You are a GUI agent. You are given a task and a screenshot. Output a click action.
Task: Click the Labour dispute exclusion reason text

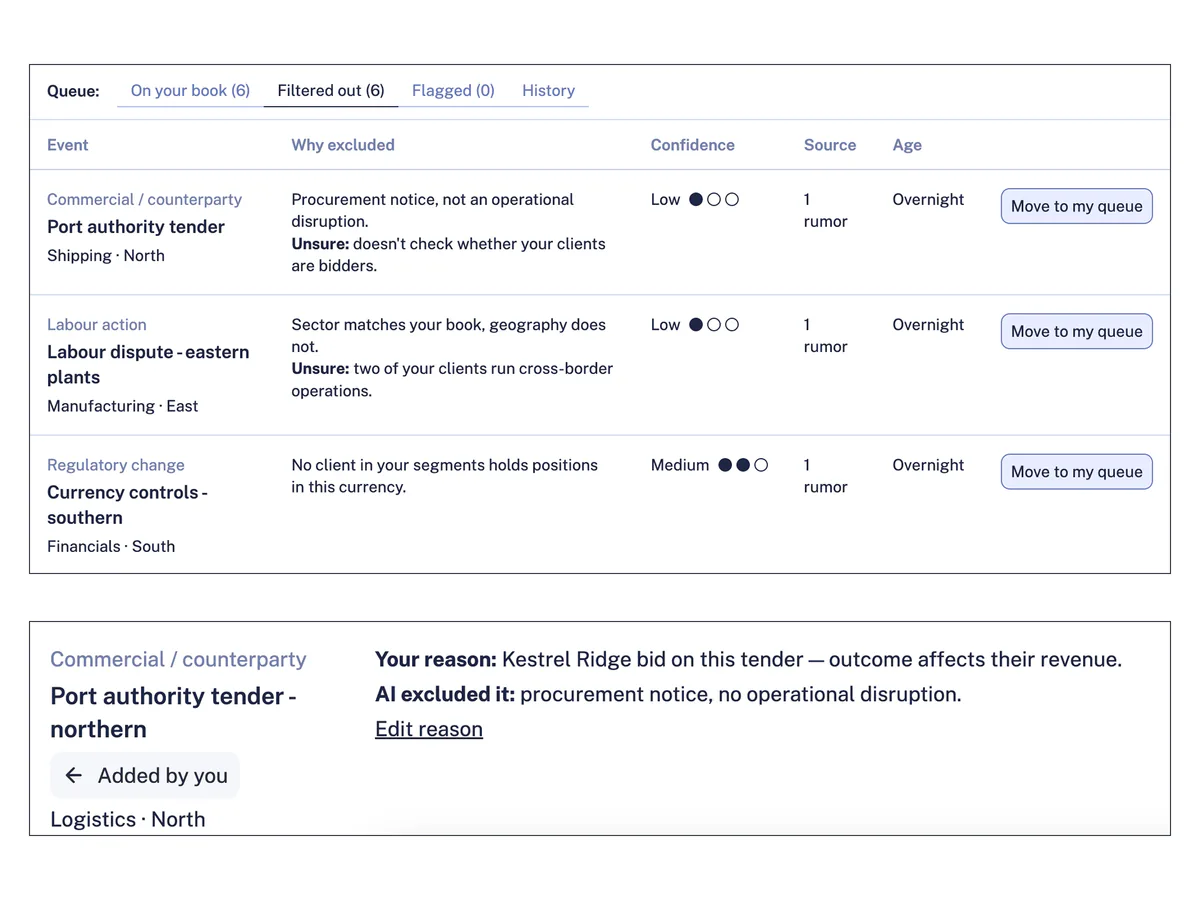452,358
